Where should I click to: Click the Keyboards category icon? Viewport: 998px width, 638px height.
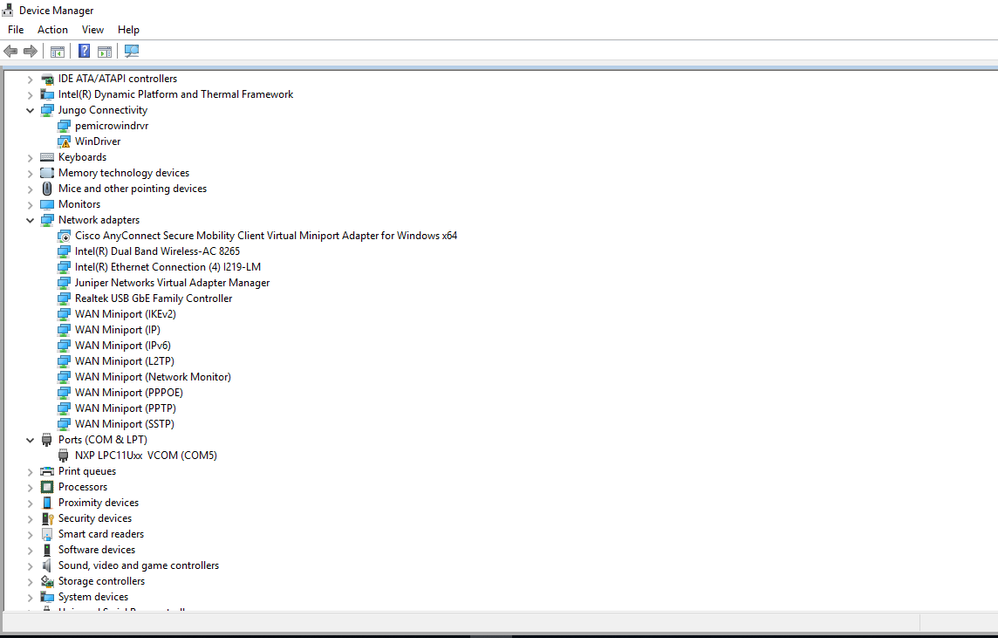(47, 157)
